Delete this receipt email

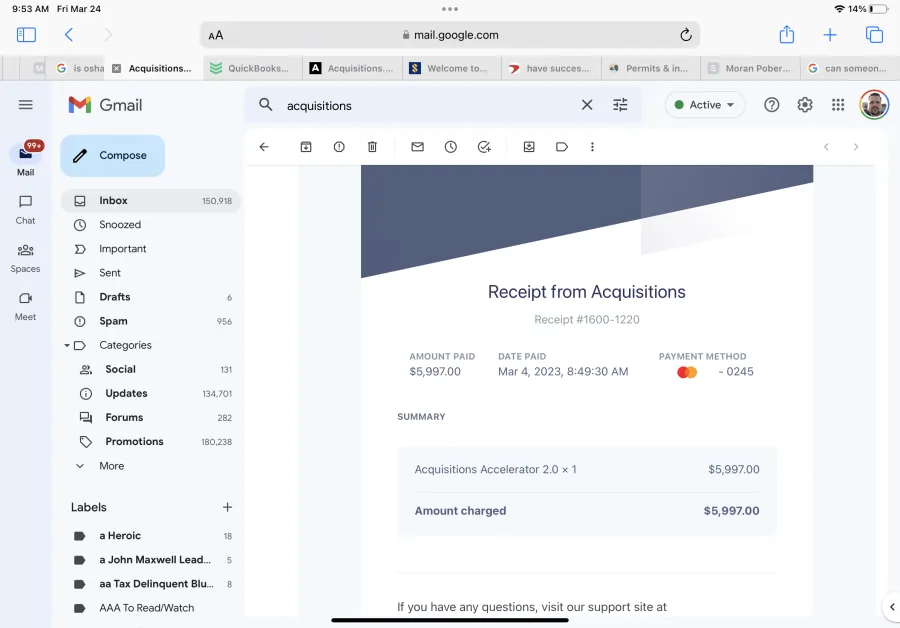point(373,147)
